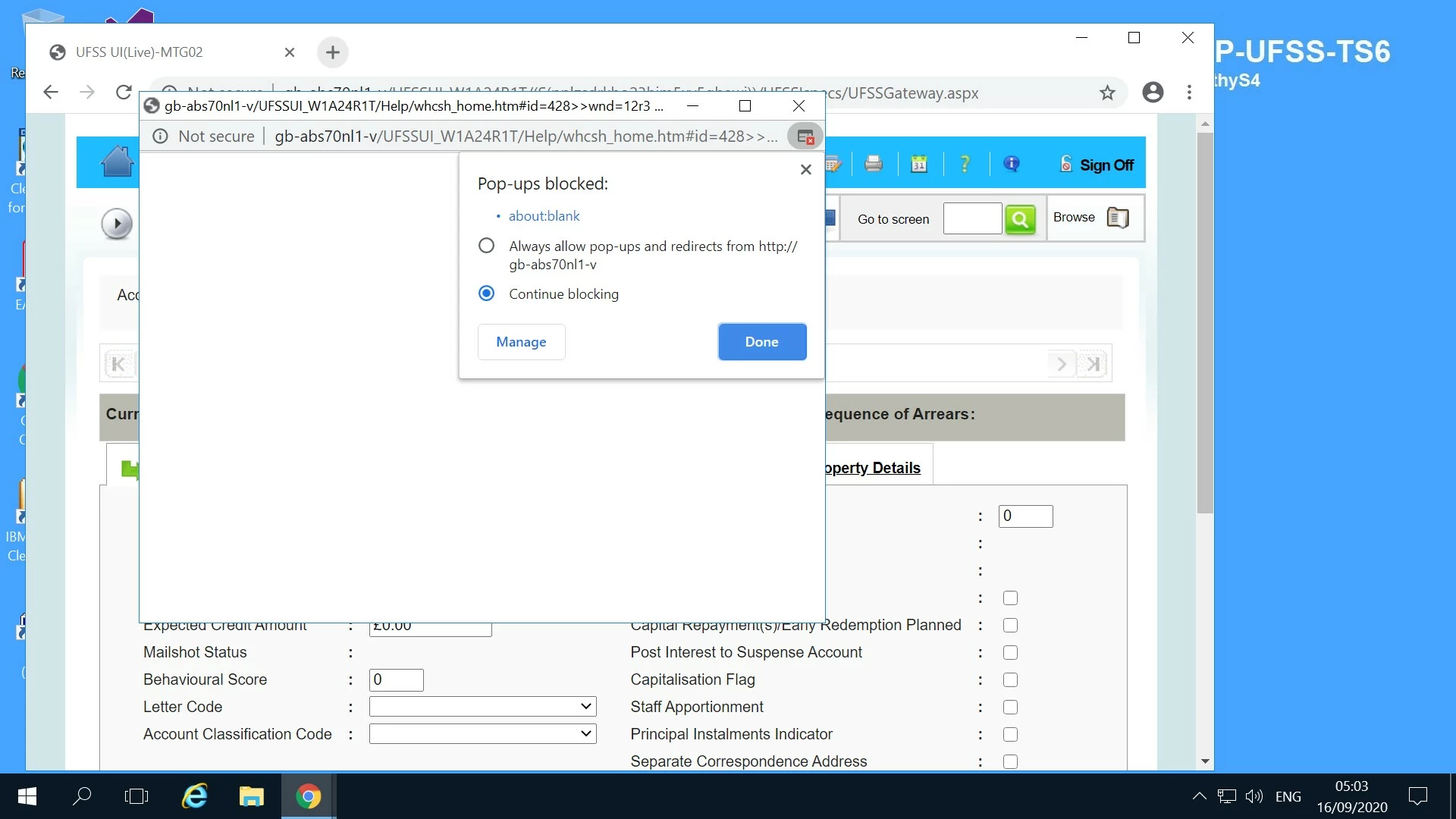This screenshot has height=819, width=1456.
Task: Click the green search button by Go to screen
Action: (1020, 219)
